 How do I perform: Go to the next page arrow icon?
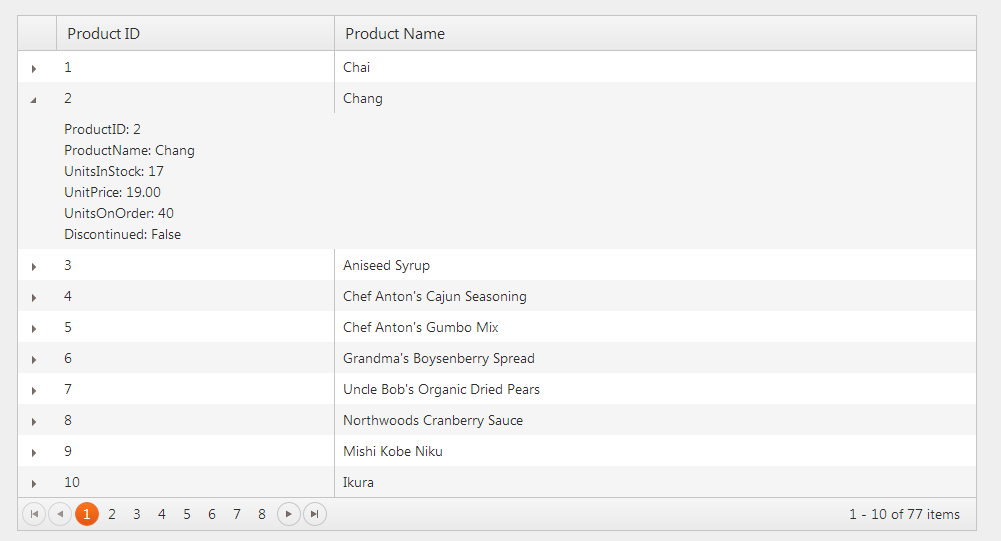tap(289, 514)
